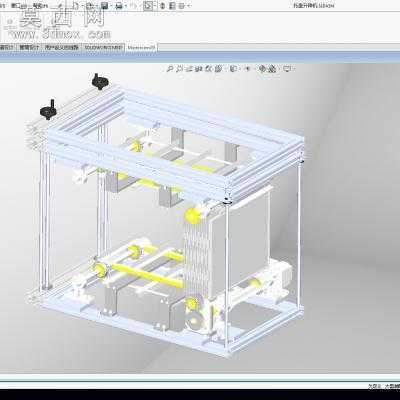Click the Edit Appearance sphere icon
The height and width of the screenshot is (400, 400).
coord(262,69)
